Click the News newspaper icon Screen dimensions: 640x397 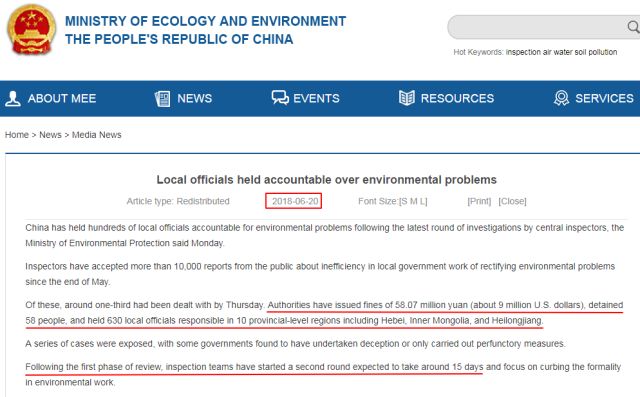click(x=162, y=98)
